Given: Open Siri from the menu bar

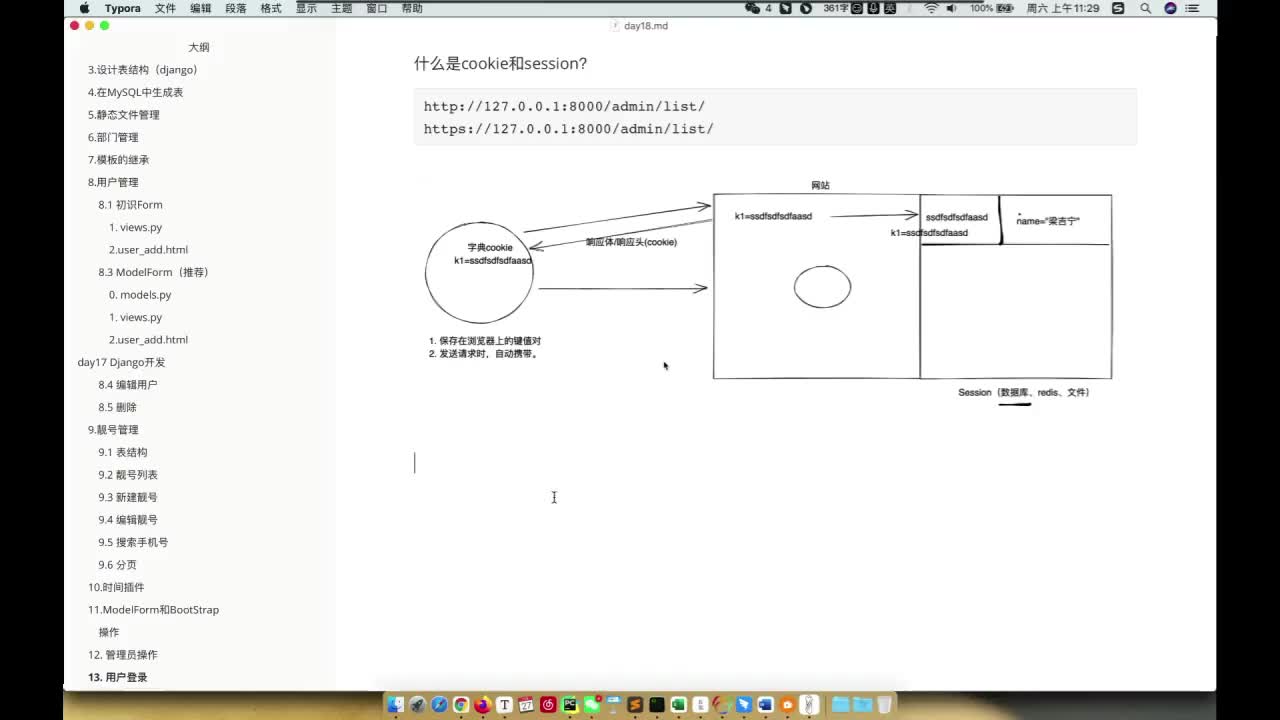Looking at the screenshot, I should click(1170, 8).
